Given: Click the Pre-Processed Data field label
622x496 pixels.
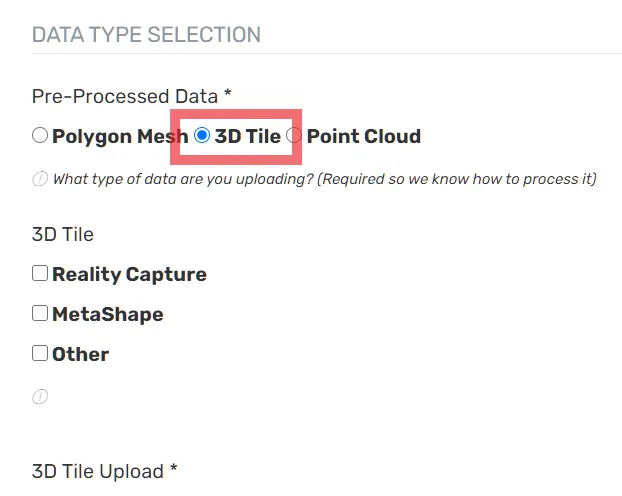Looking at the screenshot, I should [125, 96].
